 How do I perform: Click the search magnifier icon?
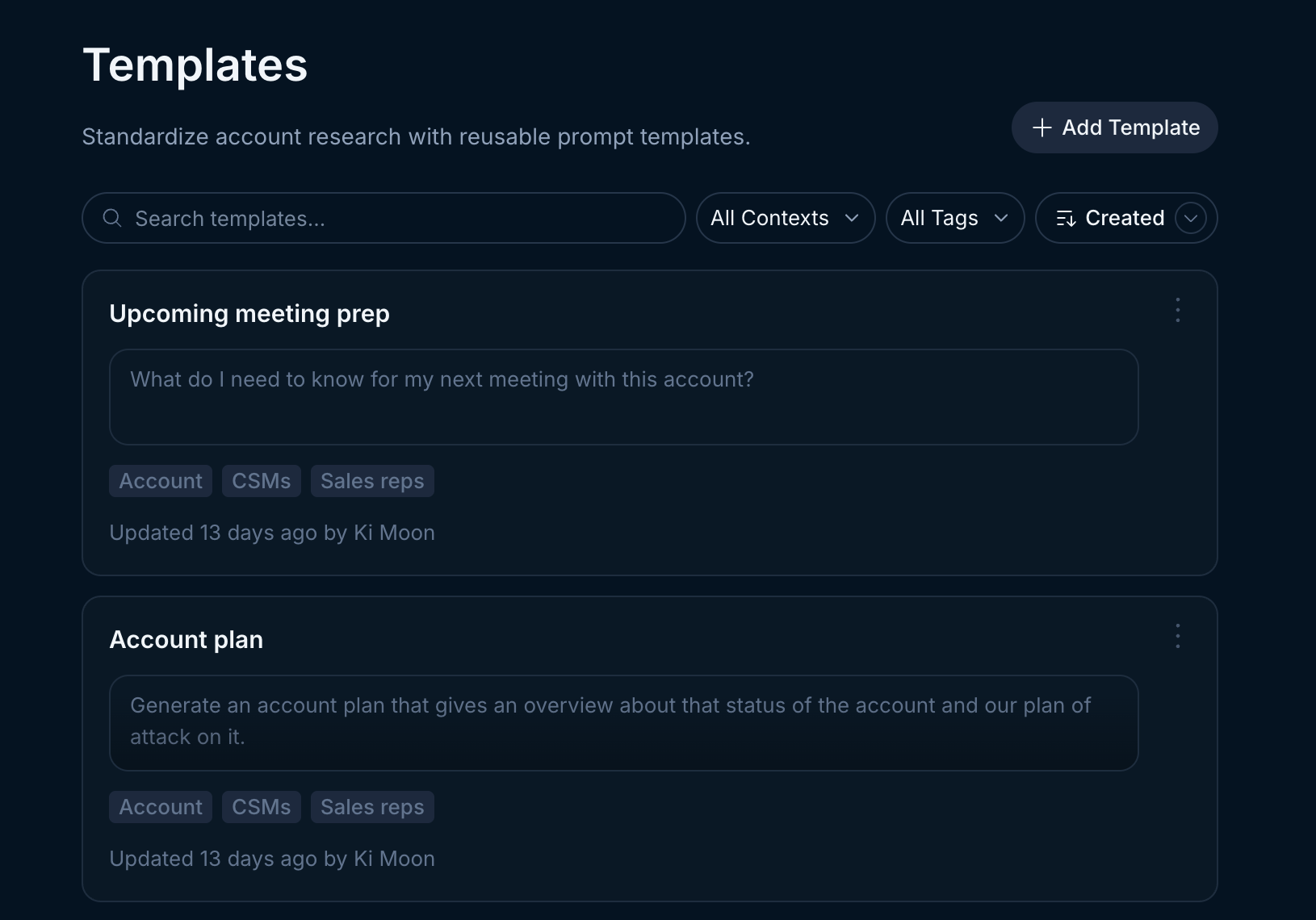(x=111, y=218)
